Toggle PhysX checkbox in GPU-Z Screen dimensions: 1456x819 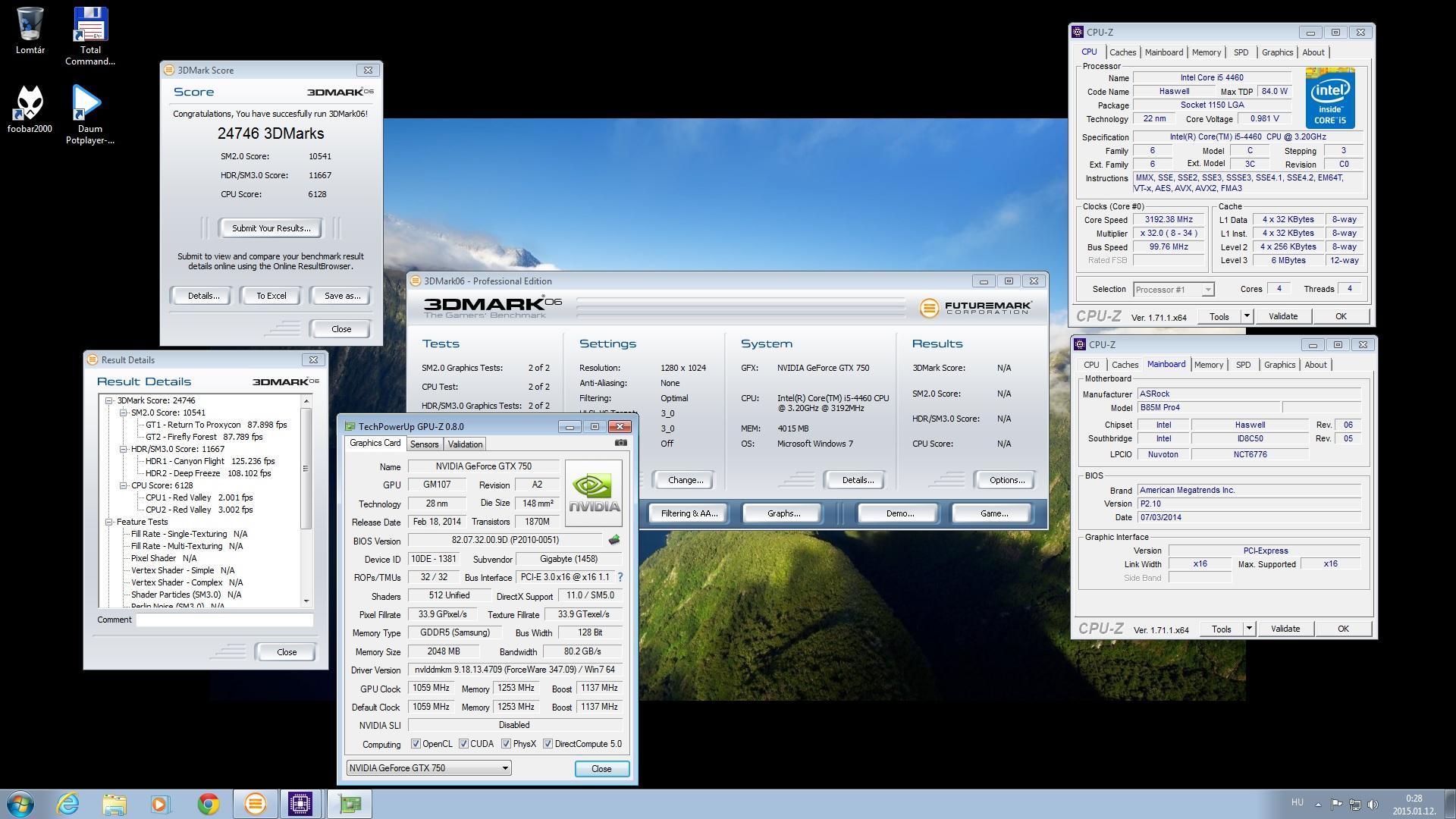point(505,744)
